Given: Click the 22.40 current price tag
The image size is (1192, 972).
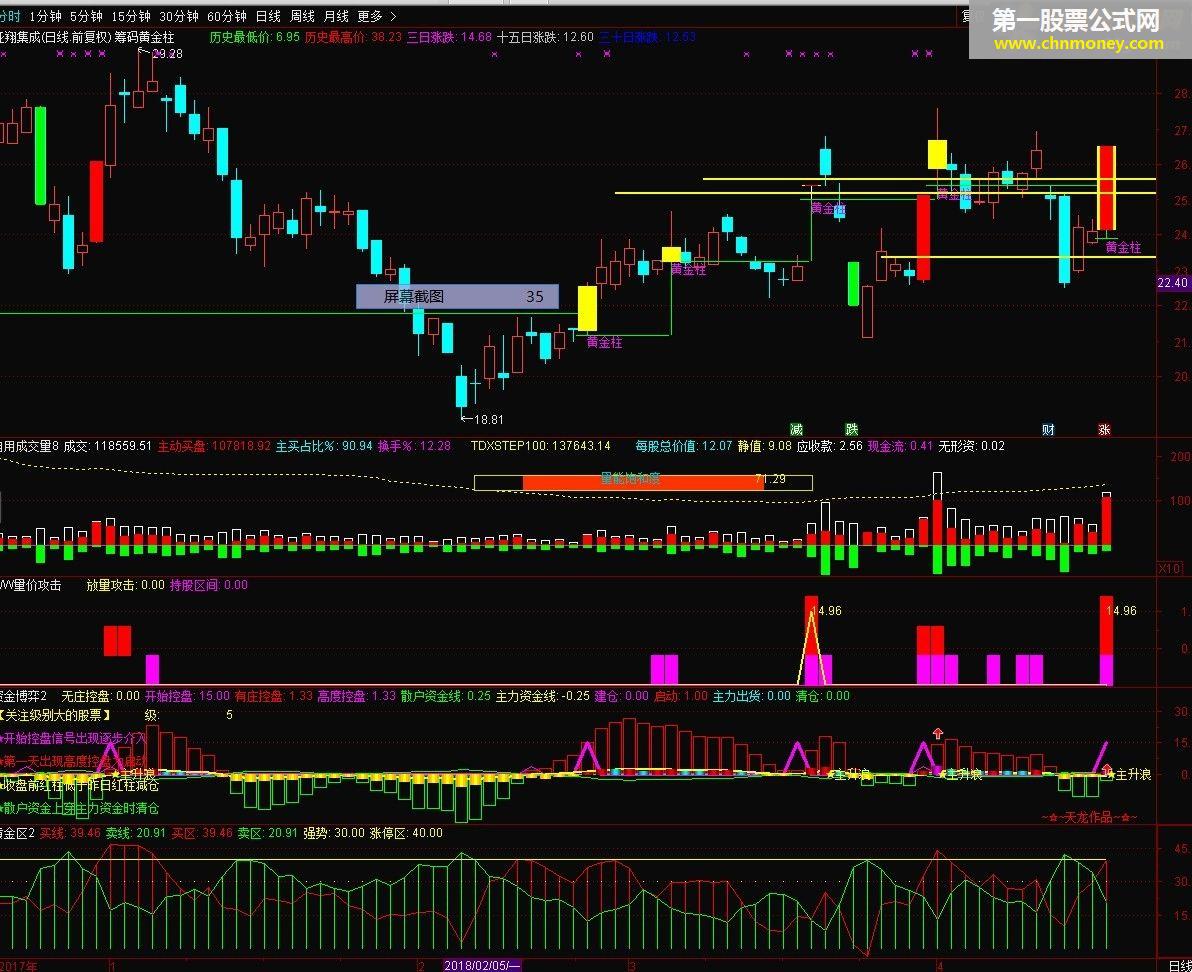Looking at the screenshot, I should [x=1172, y=283].
